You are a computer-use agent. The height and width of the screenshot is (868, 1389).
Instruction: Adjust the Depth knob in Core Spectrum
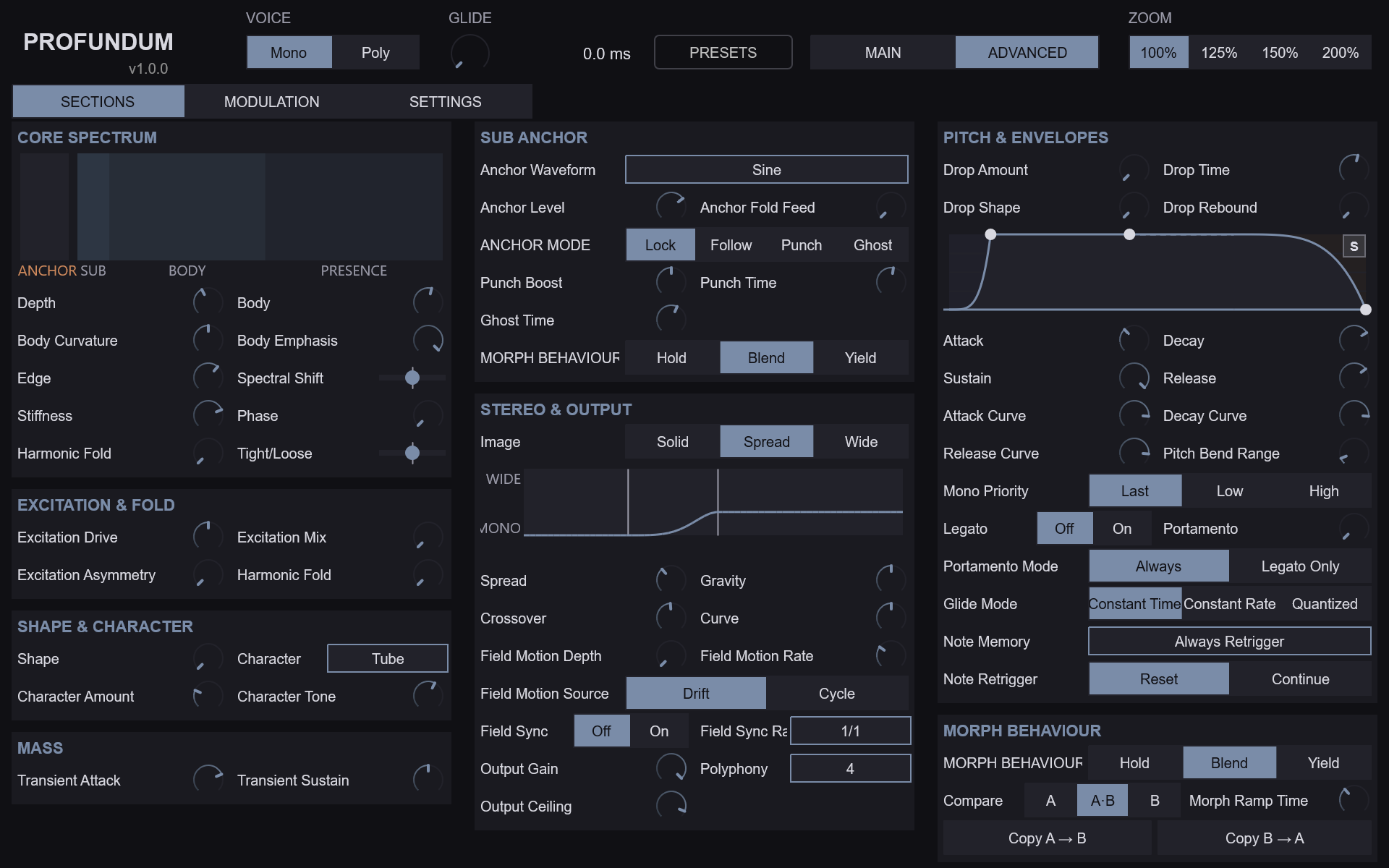pos(208,302)
